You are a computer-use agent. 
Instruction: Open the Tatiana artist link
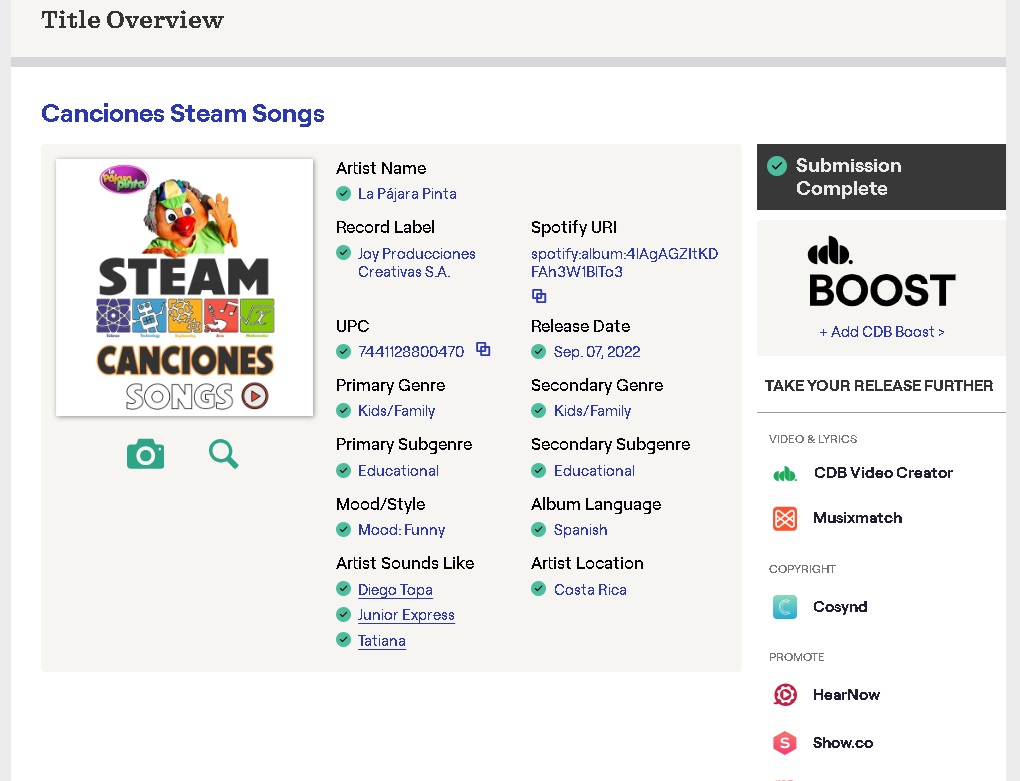pyautogui.click(x=382, y=641)
